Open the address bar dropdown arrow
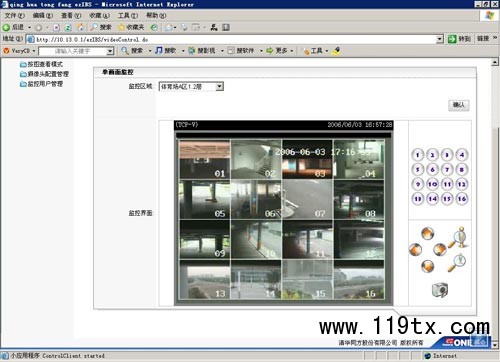The width and height of the screenshot is (500, 362). click(x=440, y=39)
